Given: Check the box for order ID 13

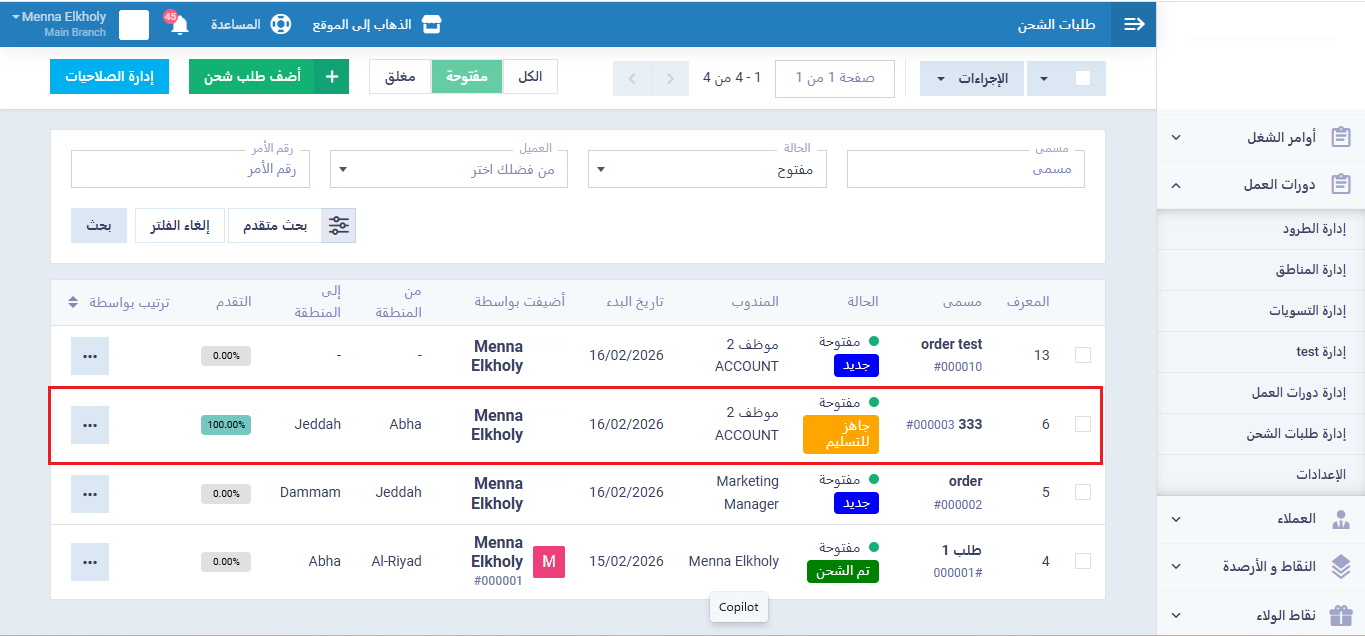Looking at the screenshot, I should tap(1083, 355).
